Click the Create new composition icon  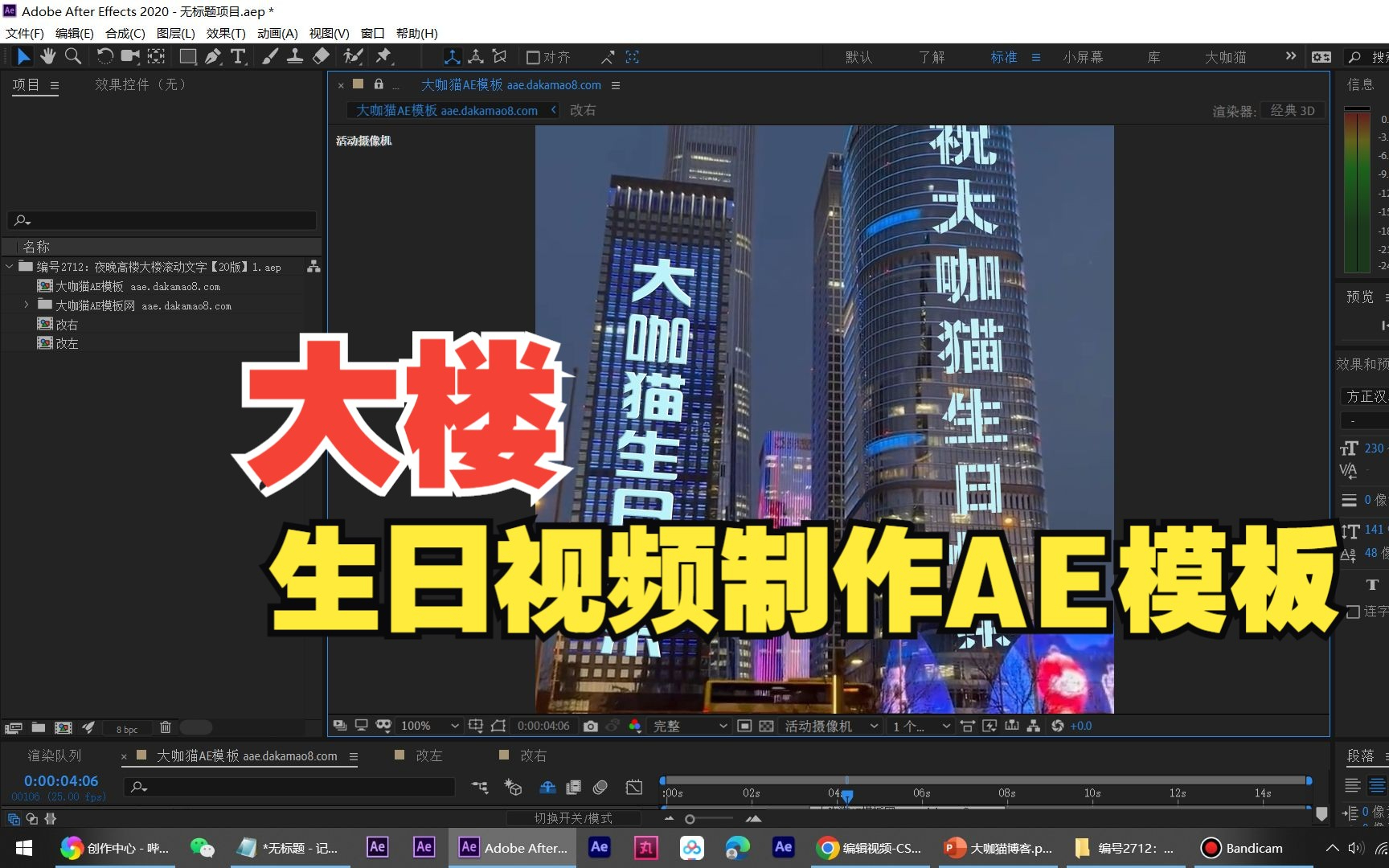coord(63,727)
